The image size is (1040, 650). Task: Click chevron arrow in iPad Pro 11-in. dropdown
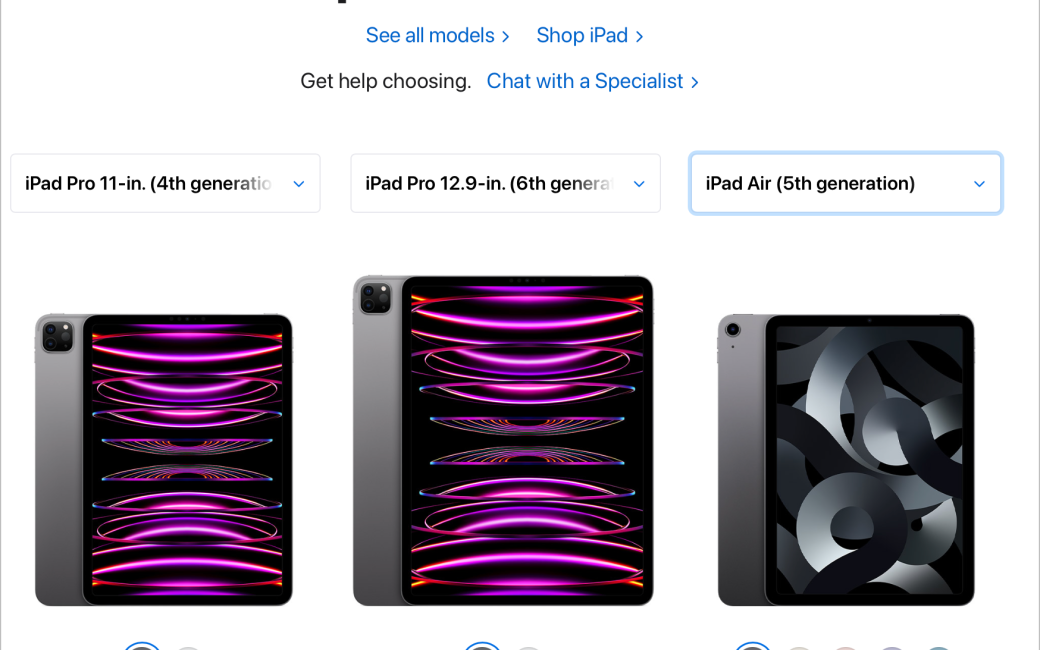click(298, 184)
